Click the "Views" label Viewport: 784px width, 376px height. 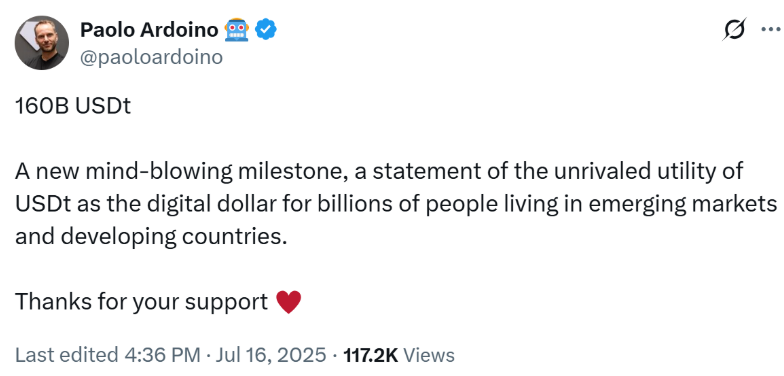(x=428, y=355)
